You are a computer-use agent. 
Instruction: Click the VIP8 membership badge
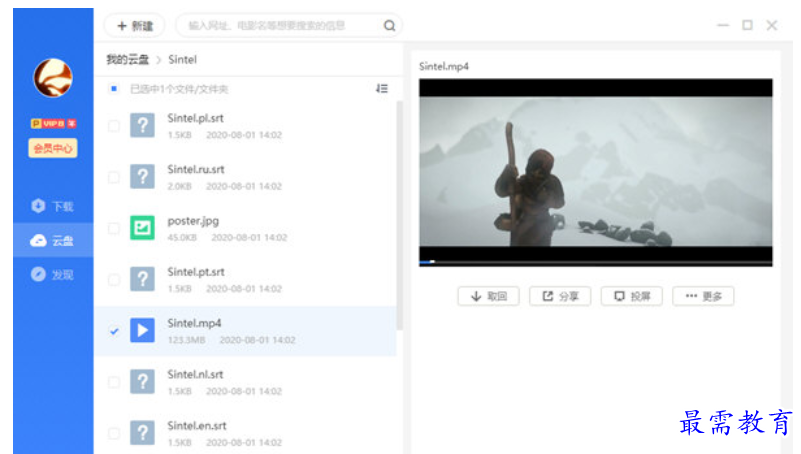tap(53, 124)
